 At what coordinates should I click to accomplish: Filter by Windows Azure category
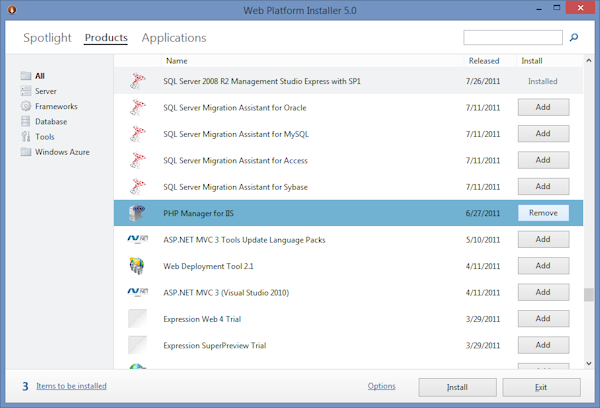coord(62,152)
